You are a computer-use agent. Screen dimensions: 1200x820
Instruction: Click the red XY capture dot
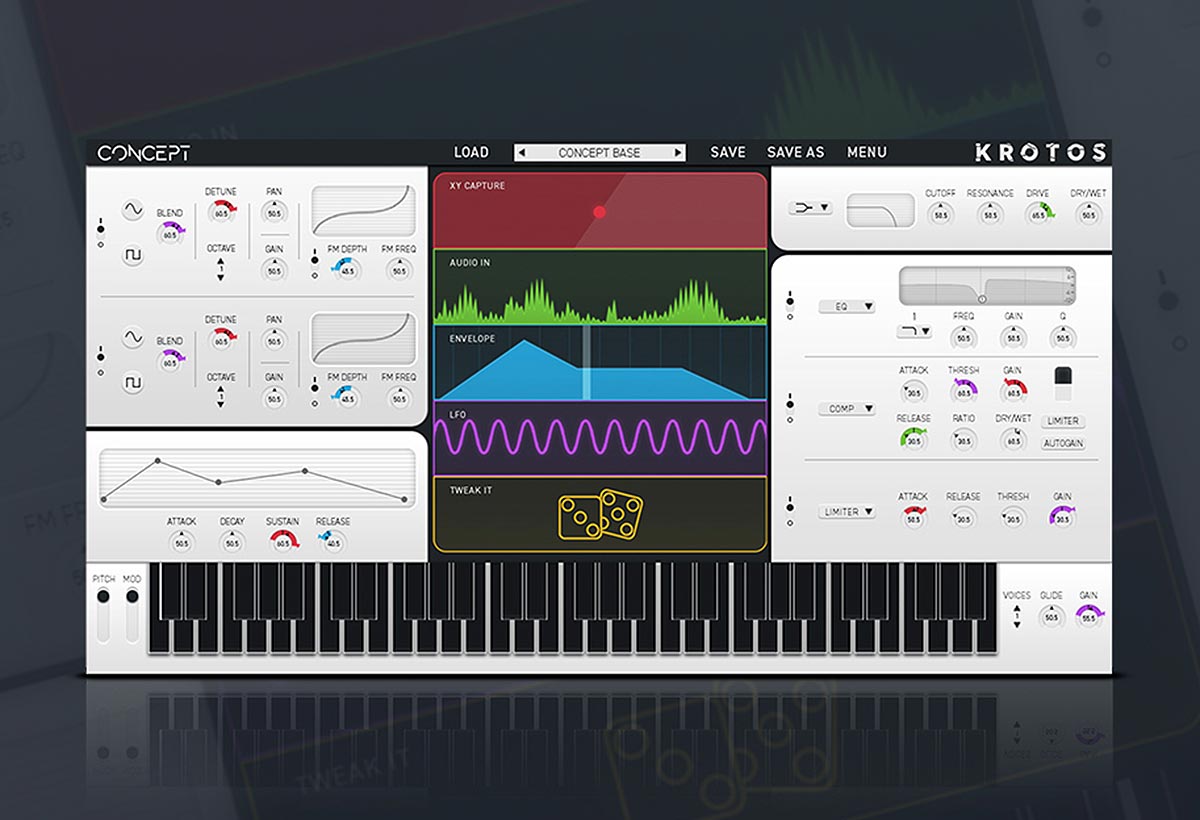pyautogui.click(x=600, y=212)
